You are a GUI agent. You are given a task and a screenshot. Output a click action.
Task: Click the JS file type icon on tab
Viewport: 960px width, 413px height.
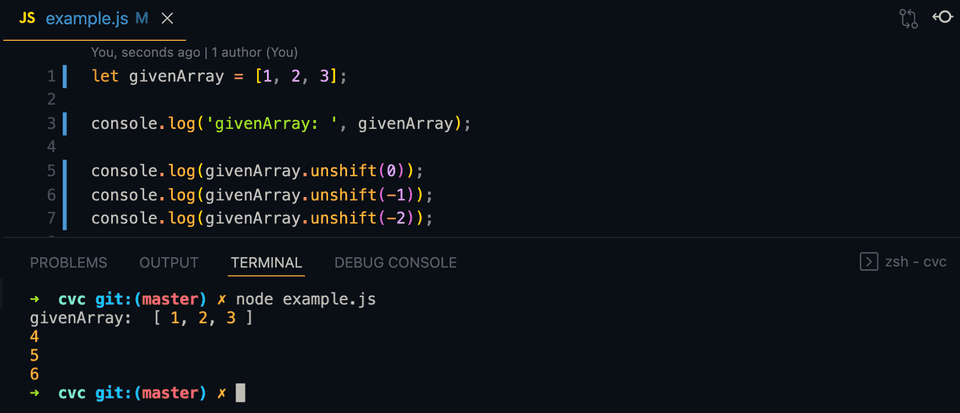[x=27, y=18]
